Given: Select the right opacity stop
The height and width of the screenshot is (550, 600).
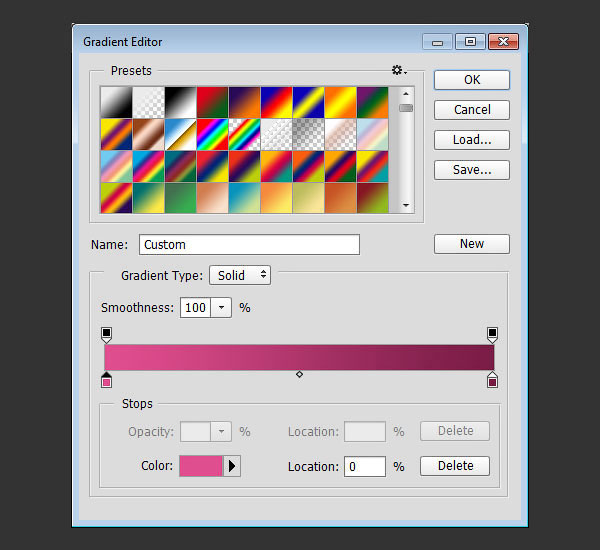Looking at the screenshot, I should pos(492,335).
